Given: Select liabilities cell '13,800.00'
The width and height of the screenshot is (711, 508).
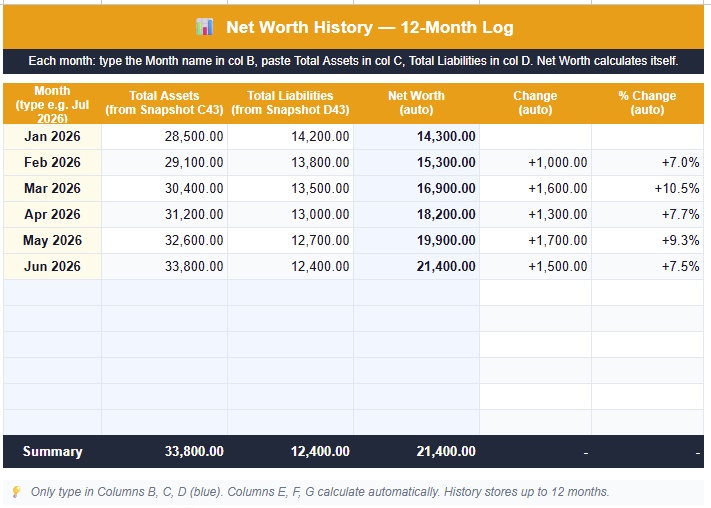Looking at the screenshot, I should 290,162.
